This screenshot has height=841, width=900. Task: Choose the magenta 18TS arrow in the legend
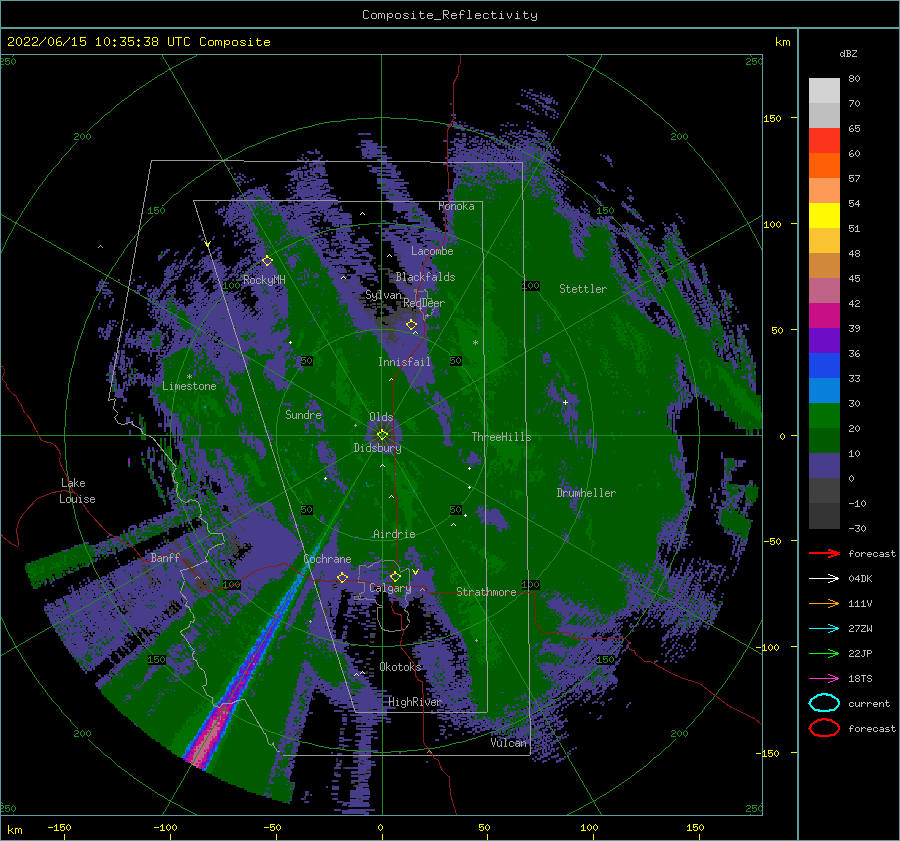pyautogui.click(x=824, y=678)
